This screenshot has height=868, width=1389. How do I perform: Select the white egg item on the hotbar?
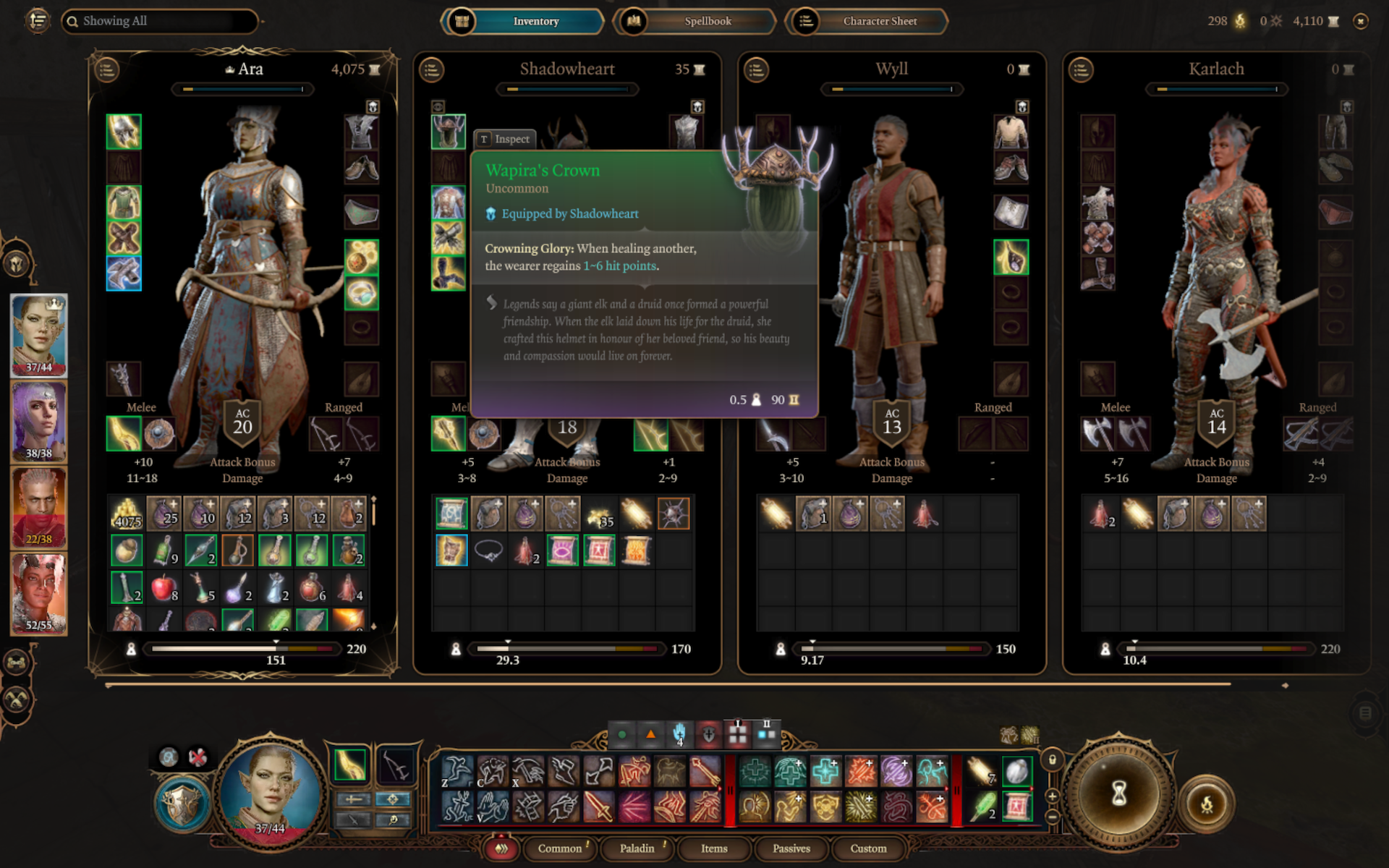click(x=1016, y=771)
